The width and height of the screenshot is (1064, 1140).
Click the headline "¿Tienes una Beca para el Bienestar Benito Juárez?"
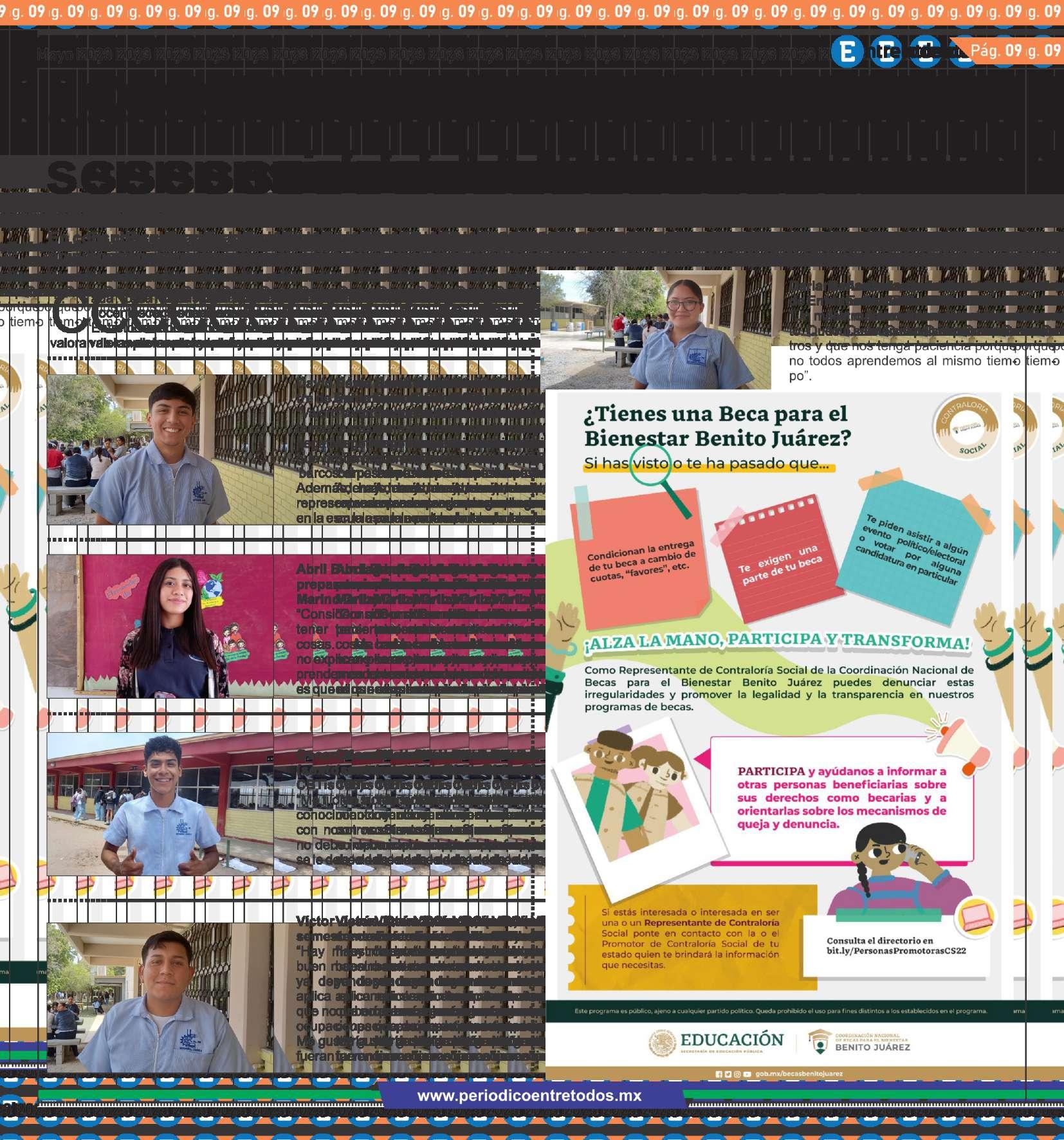pos(717,425)
